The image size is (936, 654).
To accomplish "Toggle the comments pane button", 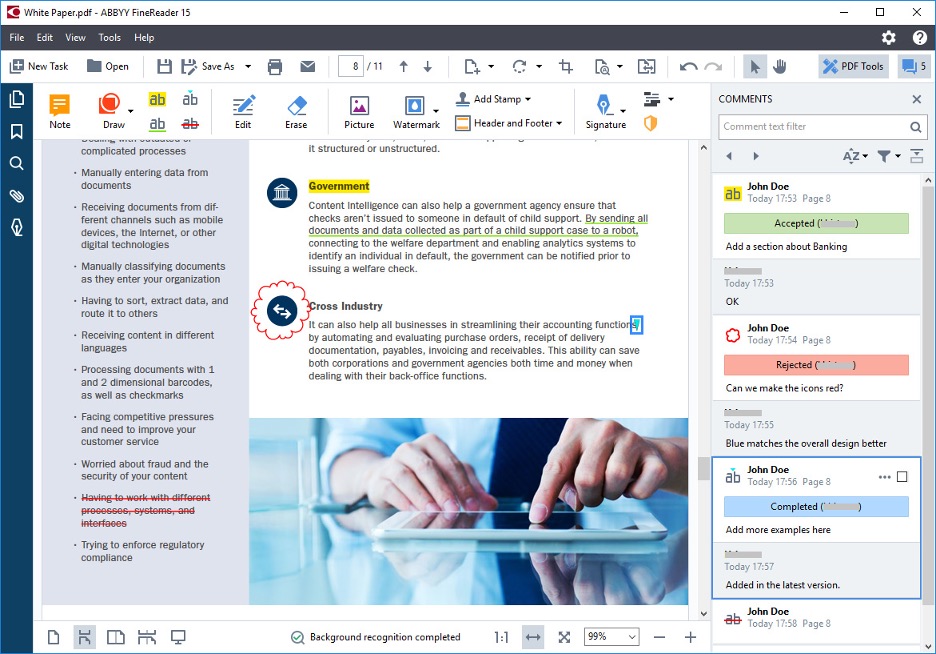I will point(913,67).
